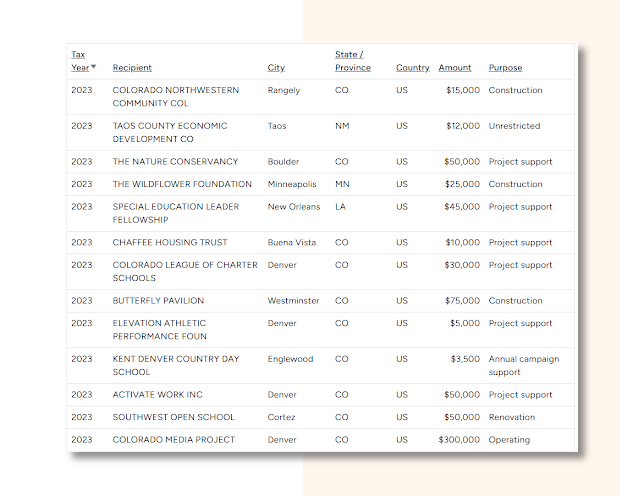Select Activate Work Inc recipient
Viewport: 620px width, 496px height.
[157, 394]
